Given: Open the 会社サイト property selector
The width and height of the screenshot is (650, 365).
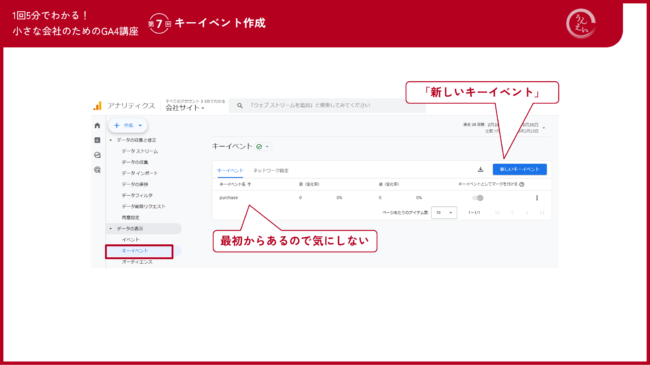Looking at the screenshot, I should pos(185,108).
